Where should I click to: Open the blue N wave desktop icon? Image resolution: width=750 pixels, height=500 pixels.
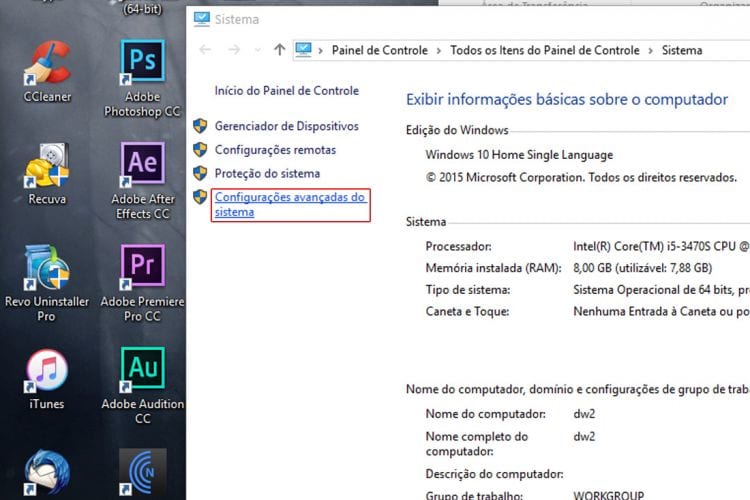[143, 472]
